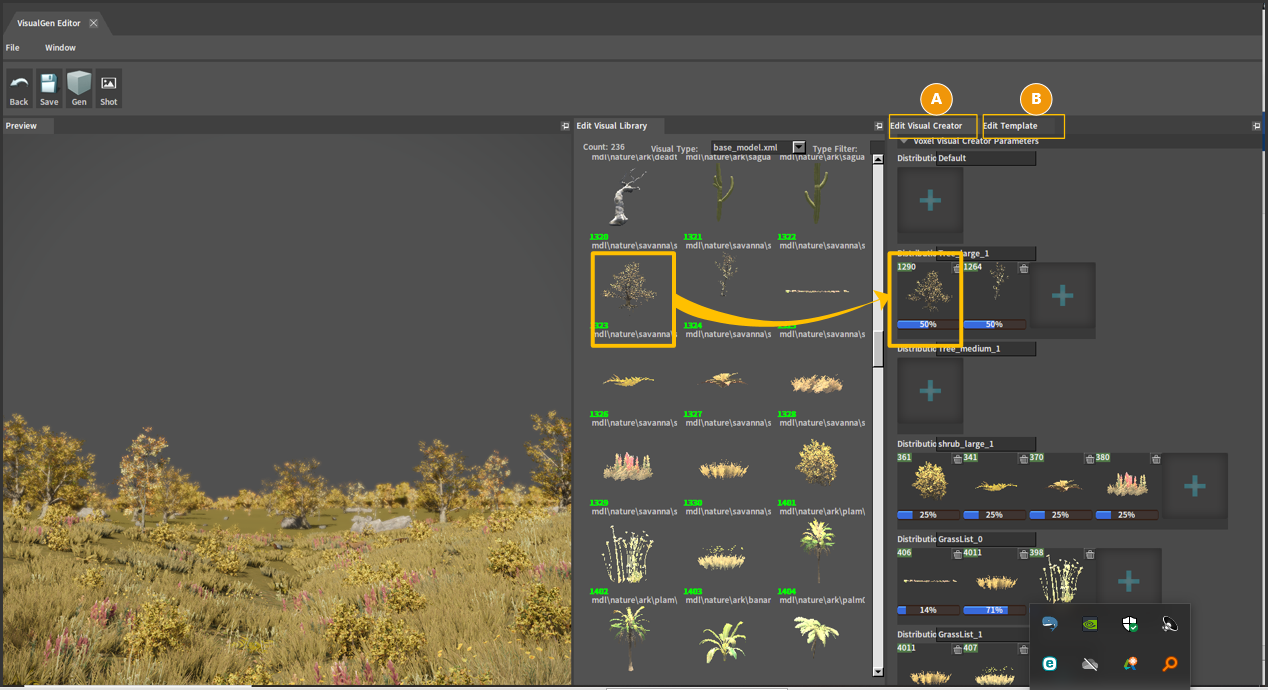Add visual to Default distribution
This screenshot has height=690, width=1268.
[930, 200]
